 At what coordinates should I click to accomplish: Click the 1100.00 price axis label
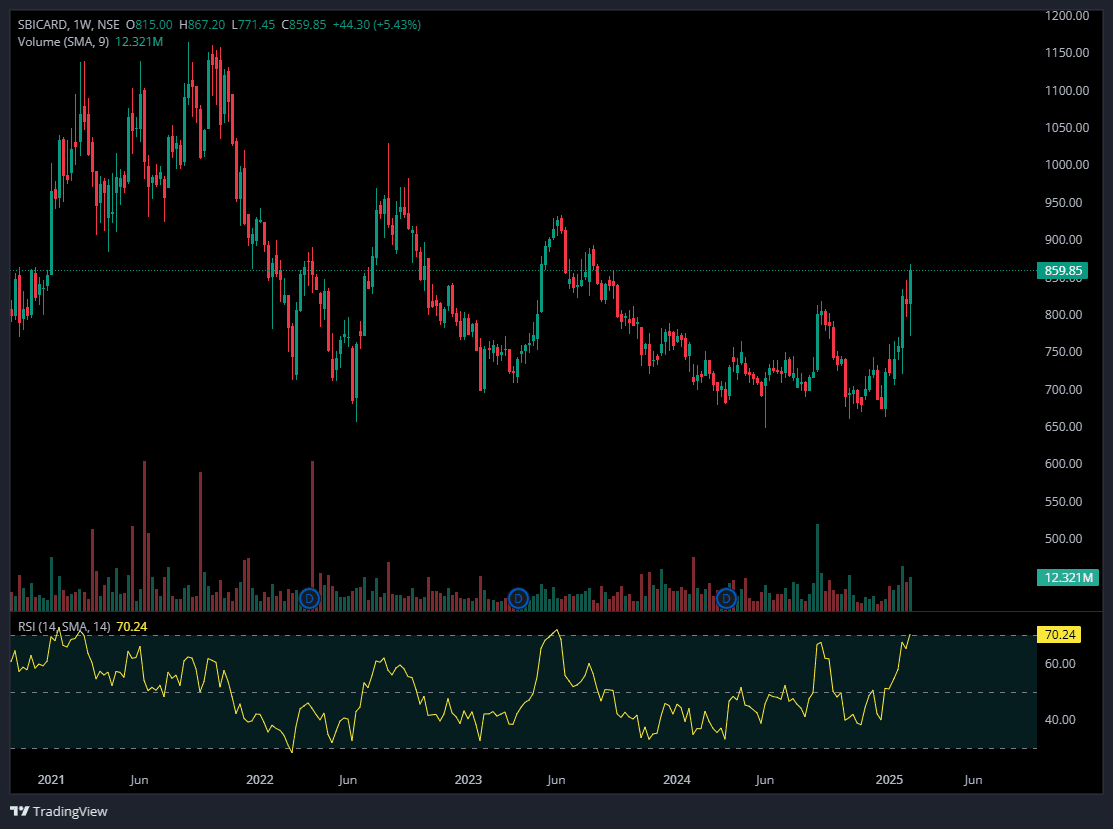tap(1067, 90)
